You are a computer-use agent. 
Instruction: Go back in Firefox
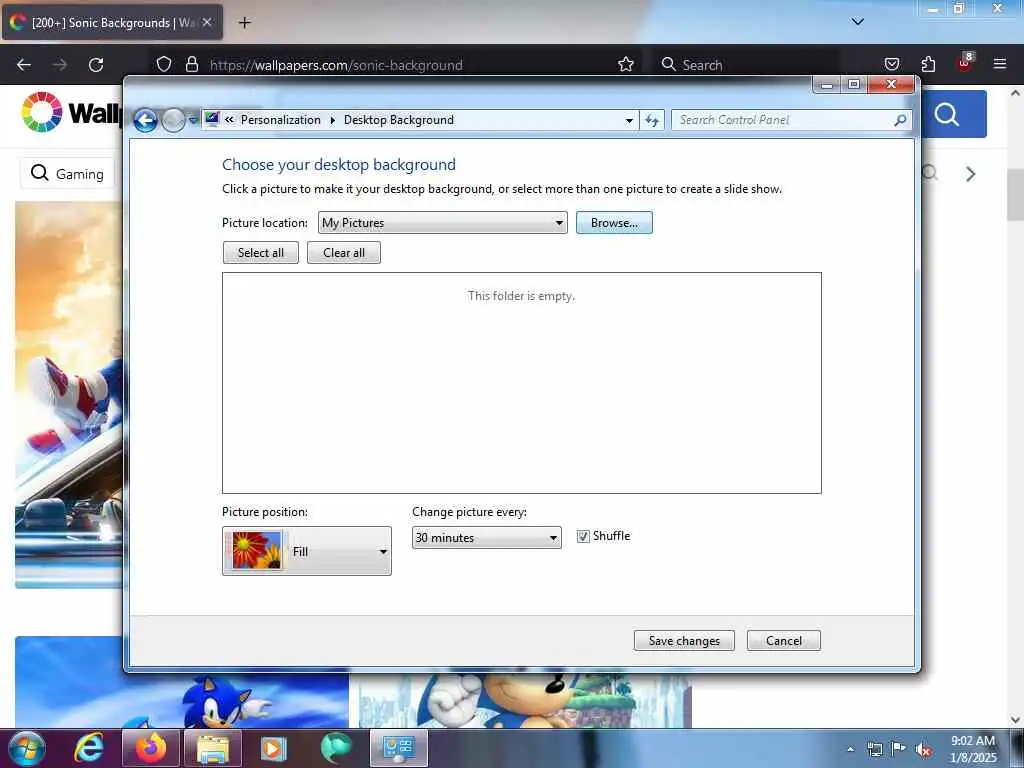pyautogui.click(x=24, y=65)
